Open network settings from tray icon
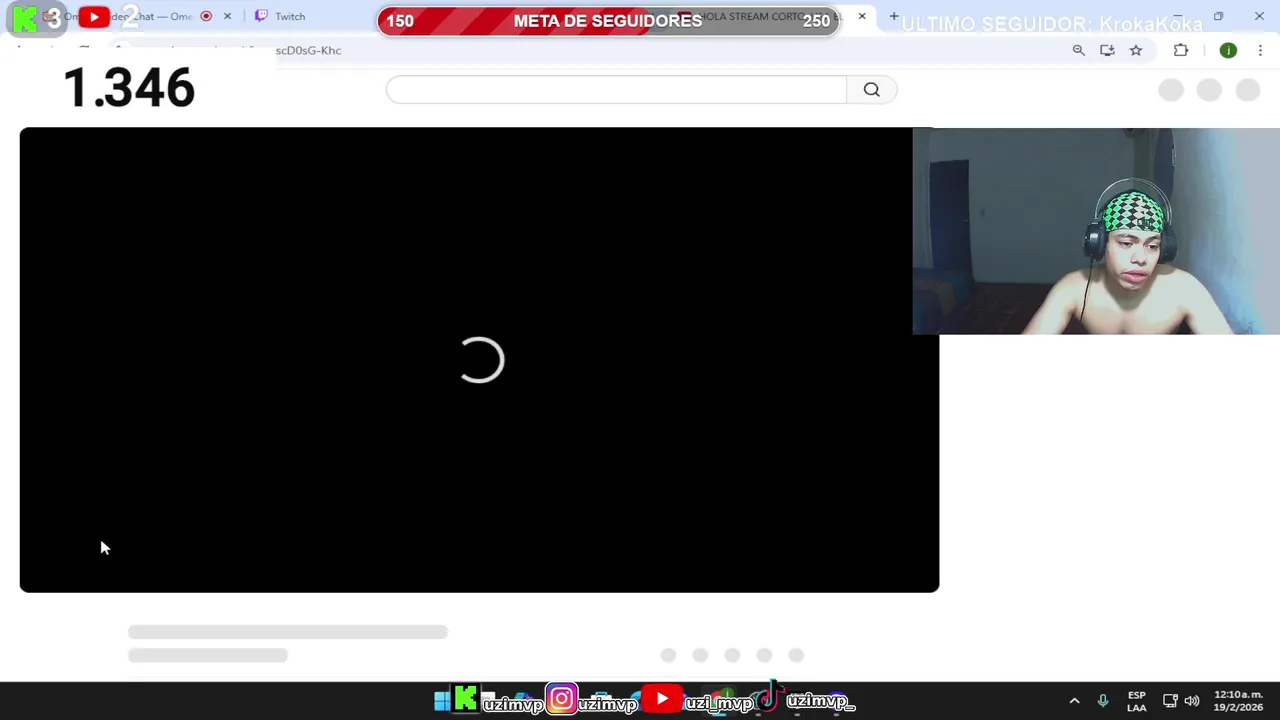Image resolution: width=1280 pixels, height=720 pixels. 1169,701
